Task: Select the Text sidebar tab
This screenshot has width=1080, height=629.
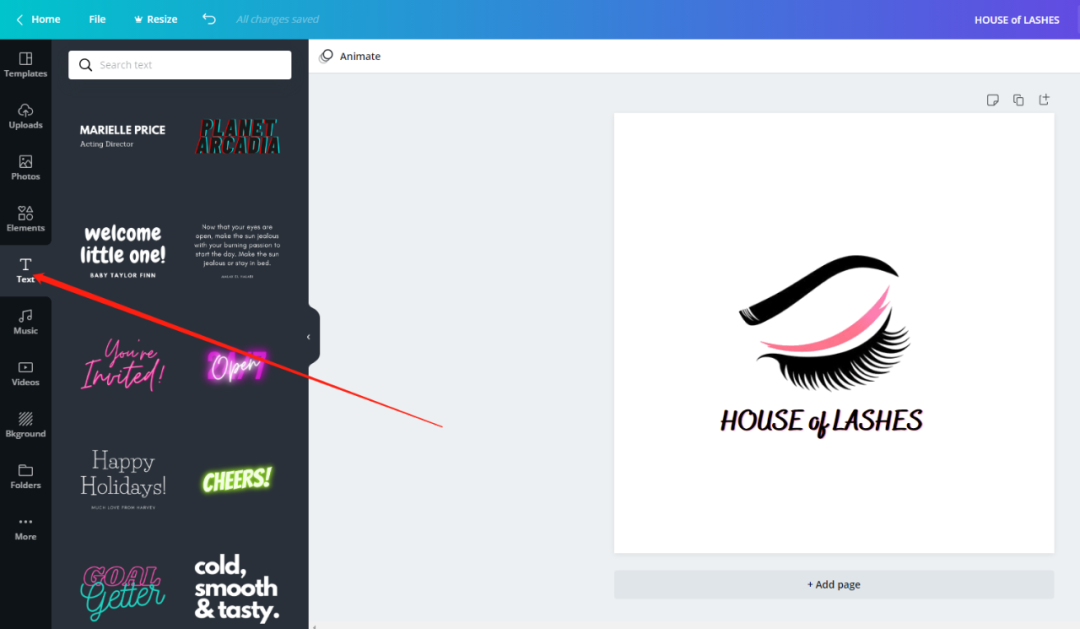Action: 25,271
